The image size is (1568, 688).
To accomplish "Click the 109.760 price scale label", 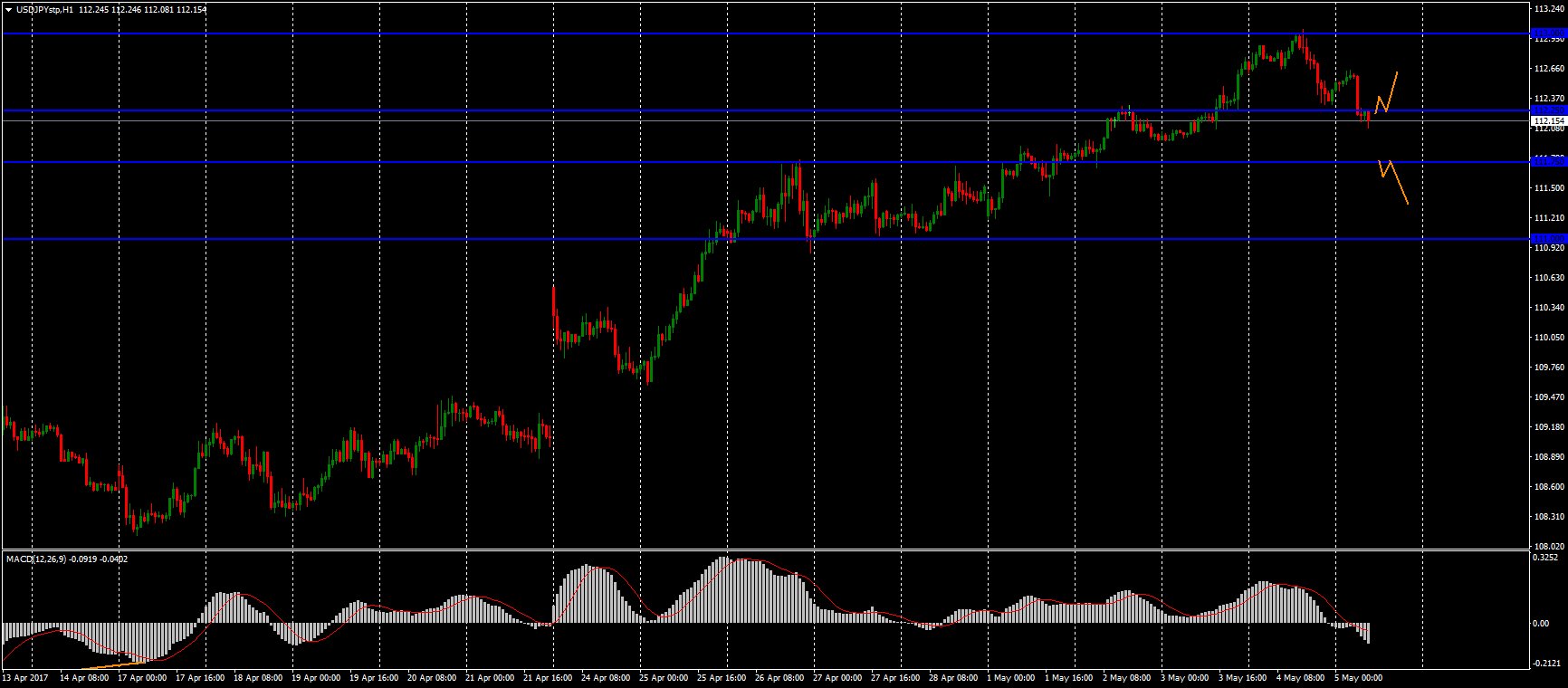I will coord(1549,368).
